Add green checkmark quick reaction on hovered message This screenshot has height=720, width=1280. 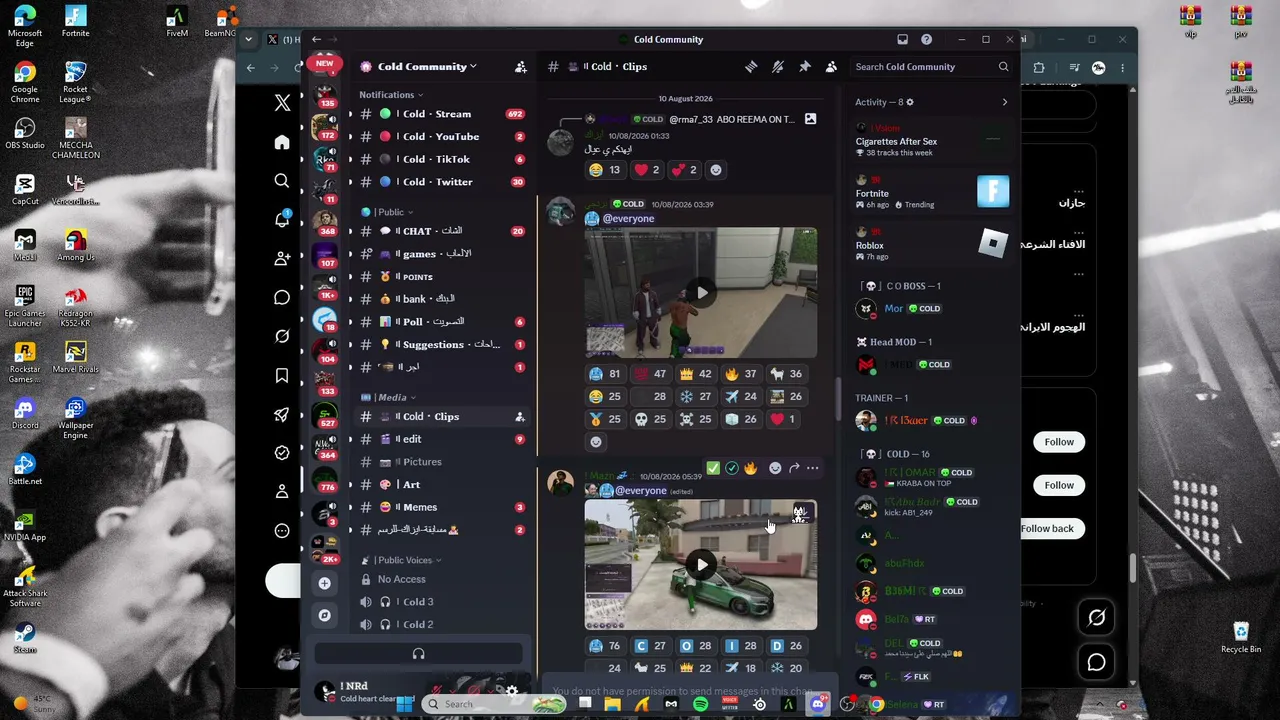(x=713, y=468)
